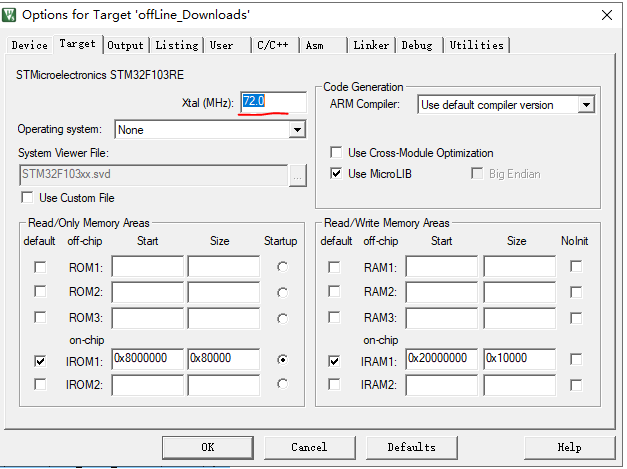Enable the Use Custom File checkbox

pos(28,198)
